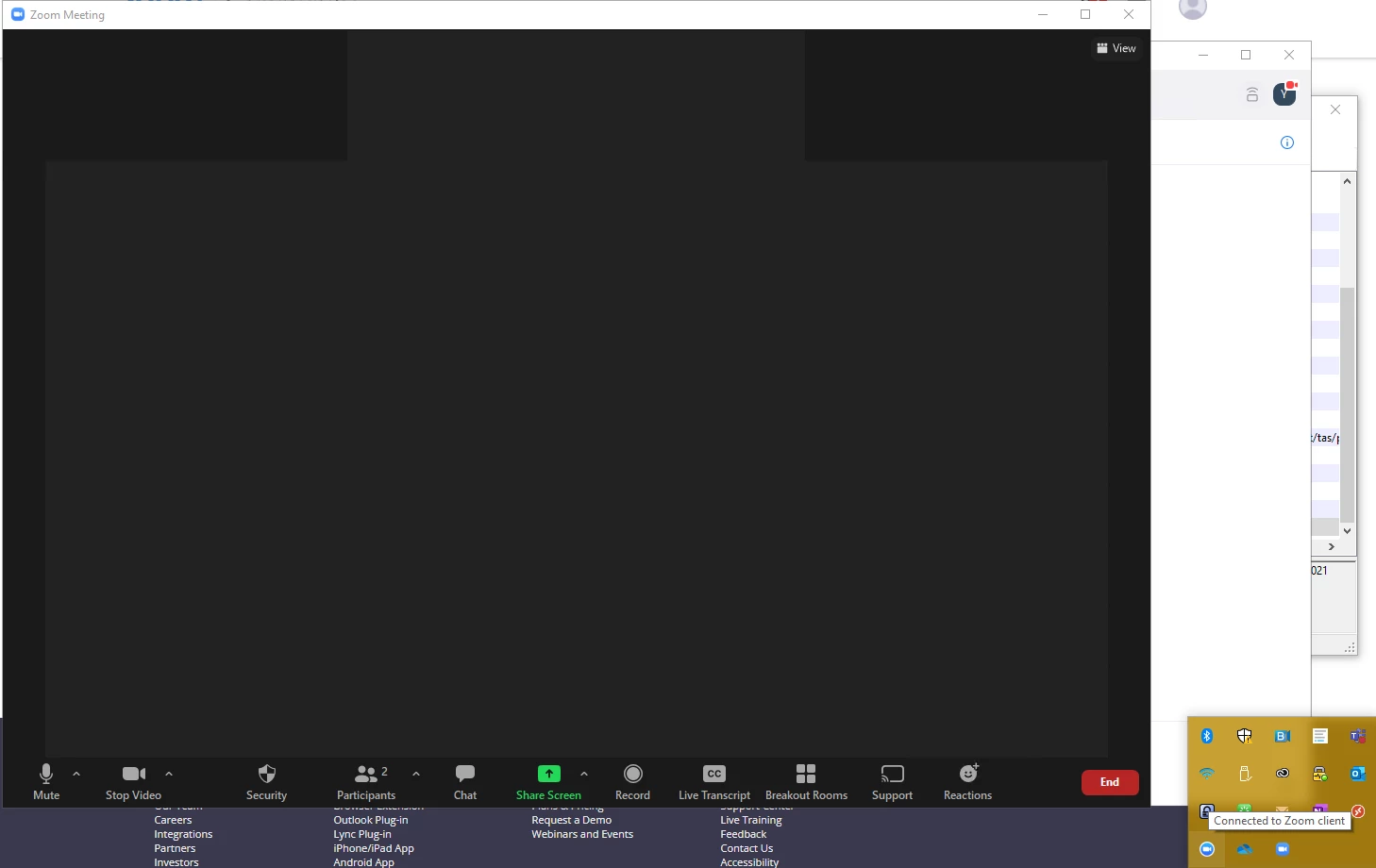Close the rear dialog with its X
This screenshot has height=868, width=1376.
coord(1335,109)
